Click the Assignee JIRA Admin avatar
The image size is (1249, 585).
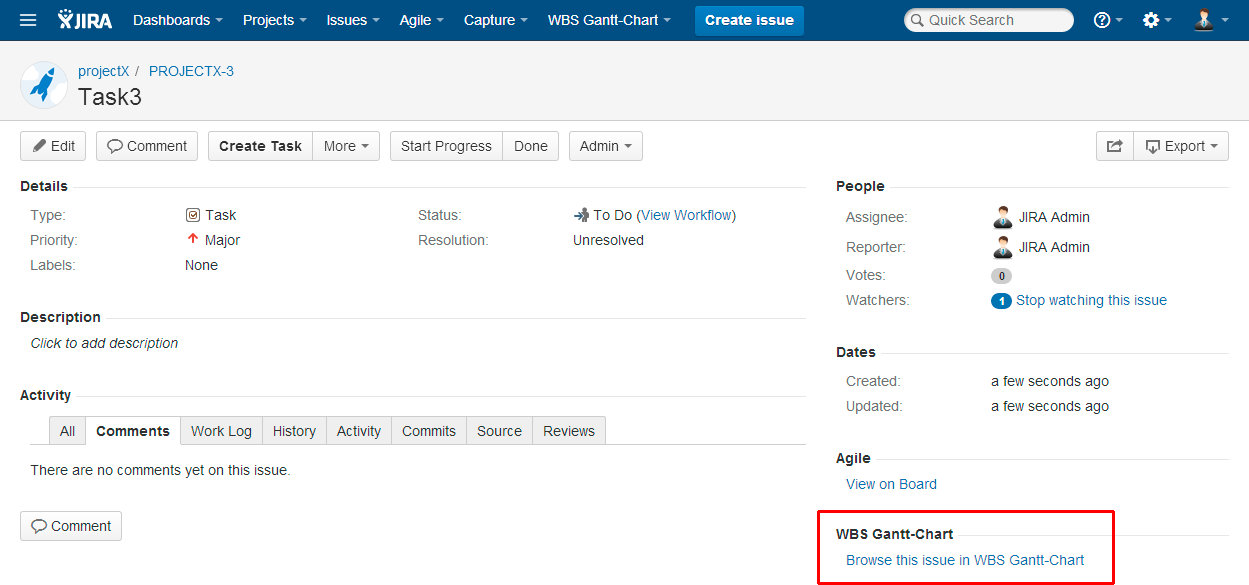[x=1002, y=217]
